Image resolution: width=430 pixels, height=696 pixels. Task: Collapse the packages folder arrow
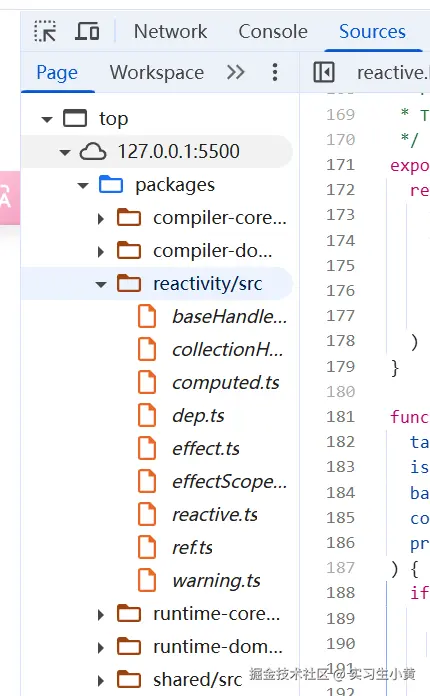click(83, 186)
